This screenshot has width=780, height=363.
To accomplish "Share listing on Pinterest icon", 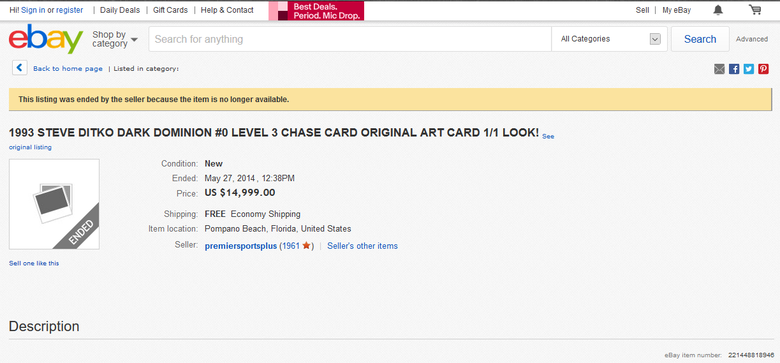I will point(764,69).
